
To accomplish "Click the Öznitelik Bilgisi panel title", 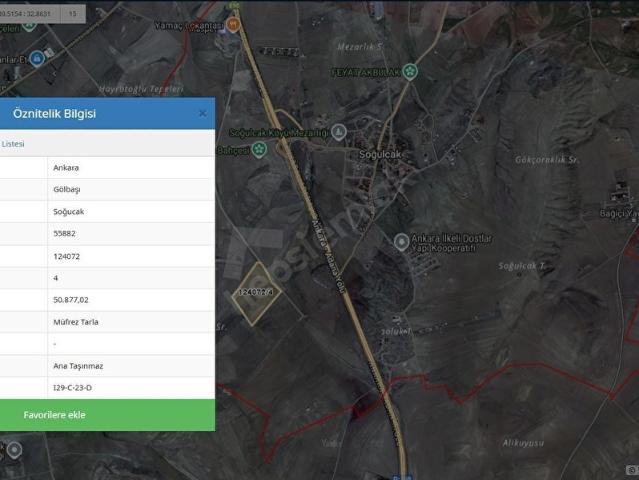I will pos(54,113).
